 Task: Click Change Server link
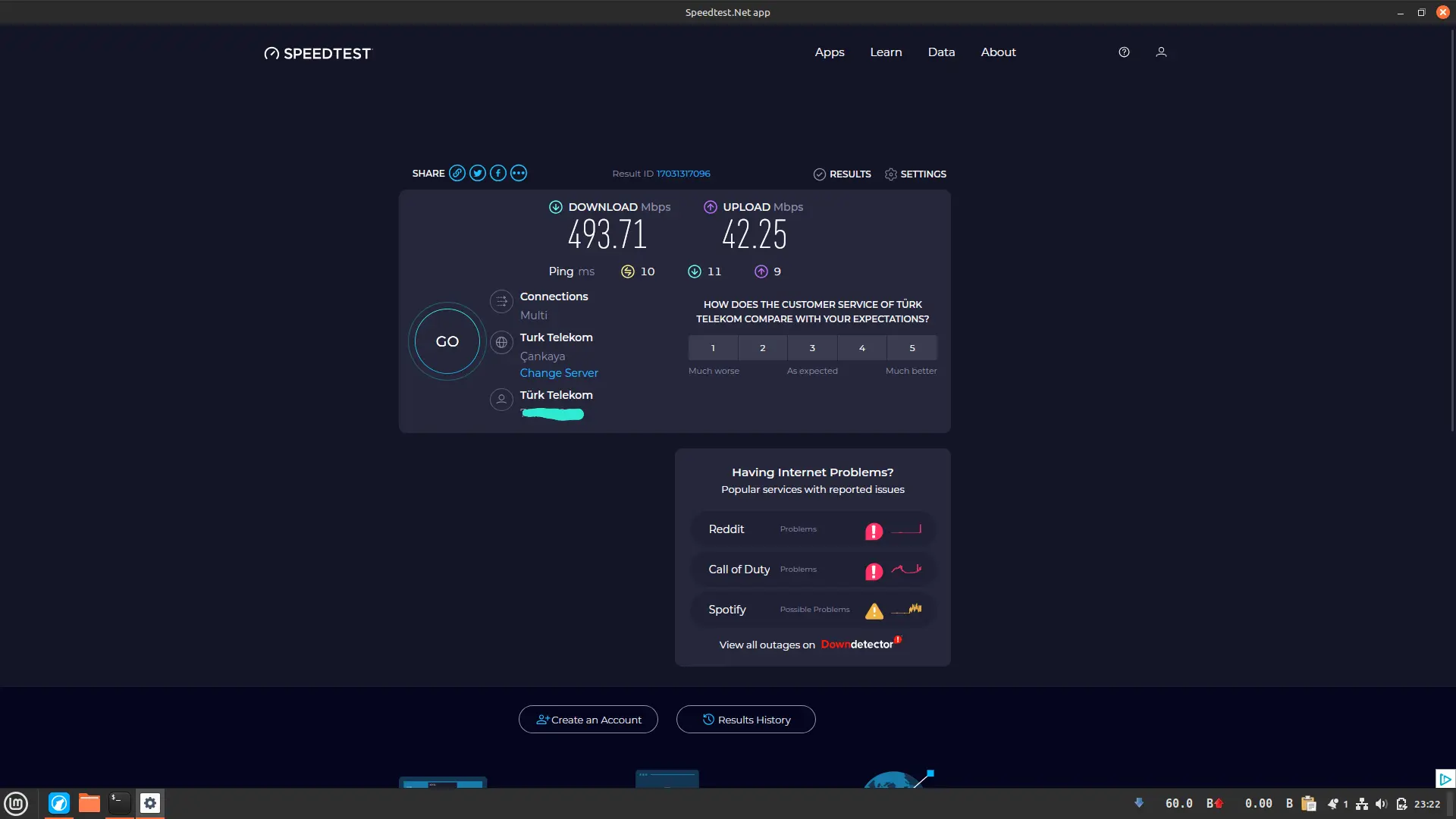[559, 373]
